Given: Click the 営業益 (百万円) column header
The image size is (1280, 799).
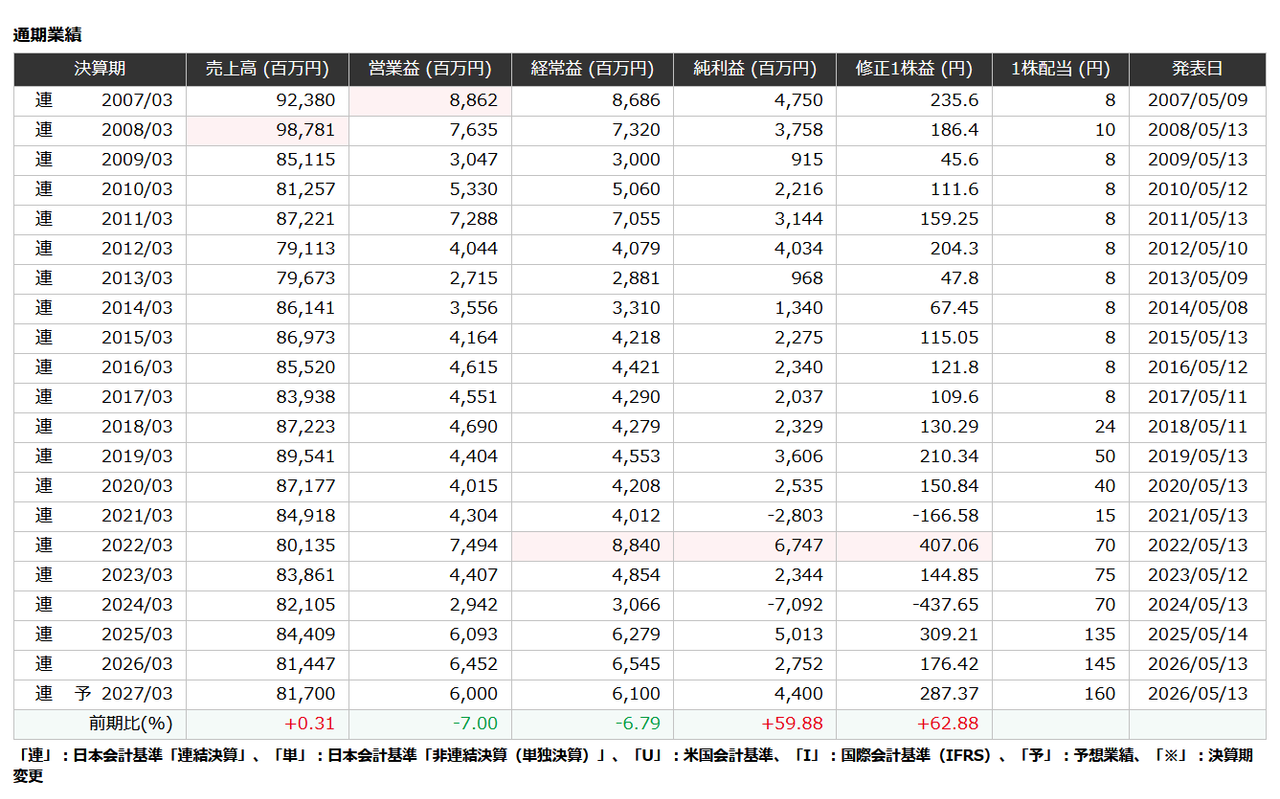Looking at the screenshot, I should click(x=430, y=69).
